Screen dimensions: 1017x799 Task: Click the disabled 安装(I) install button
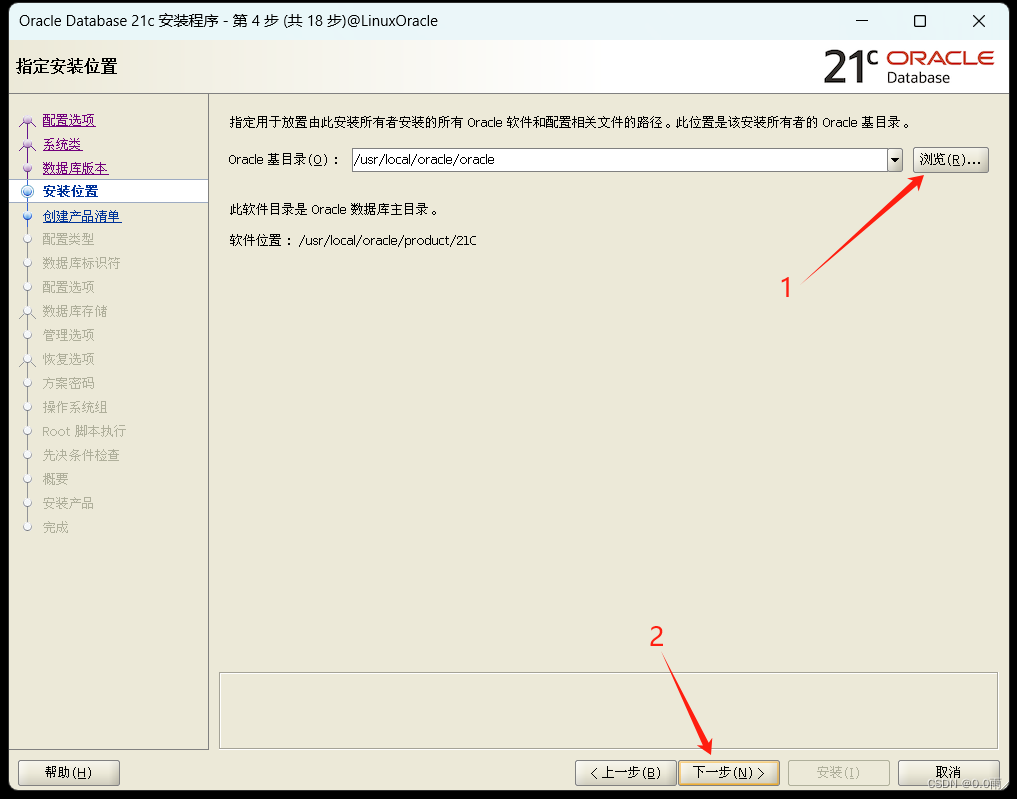pos(838,772)
